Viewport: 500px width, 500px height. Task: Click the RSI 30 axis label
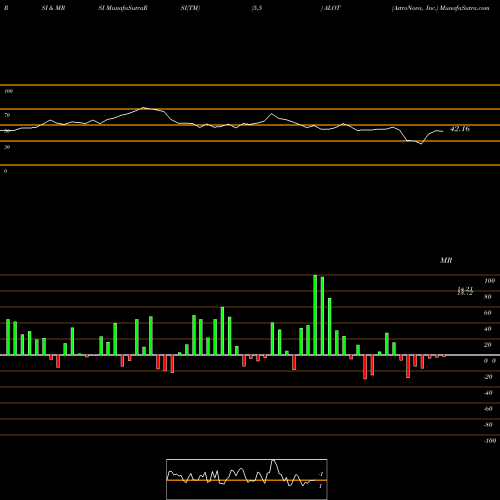click(7, 147)
